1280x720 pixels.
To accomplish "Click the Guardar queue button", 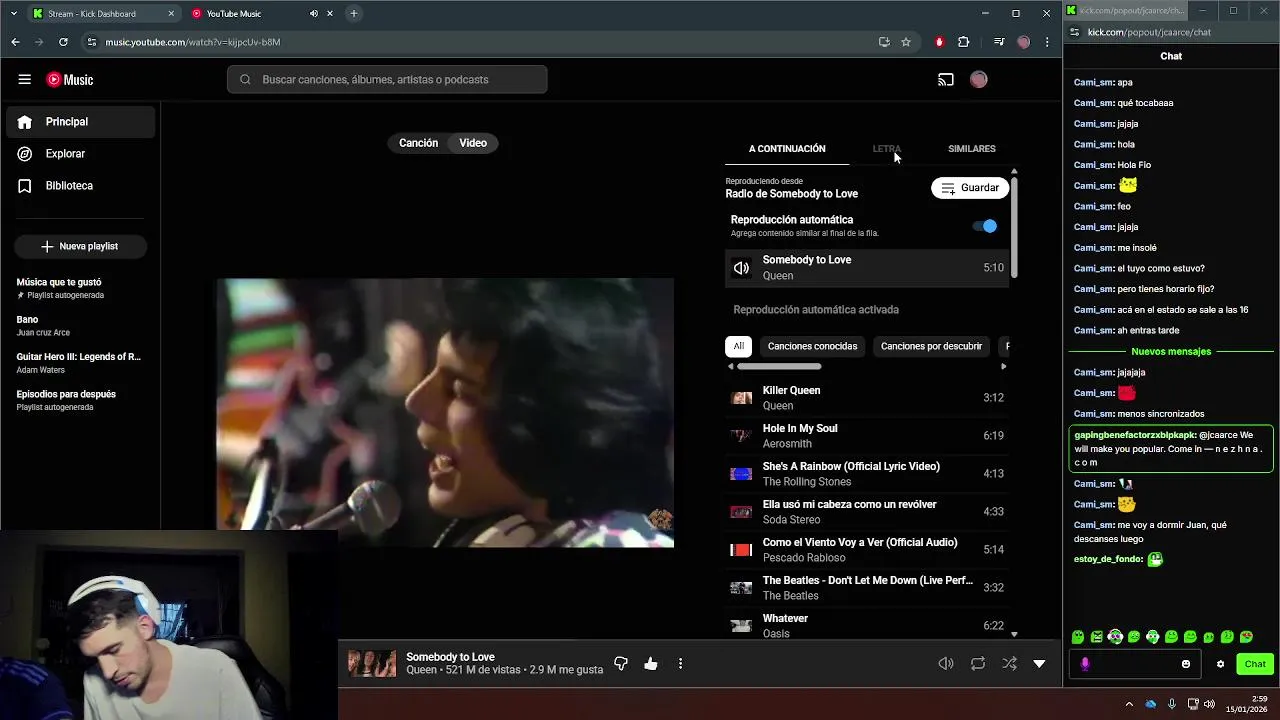I will 970,188.
